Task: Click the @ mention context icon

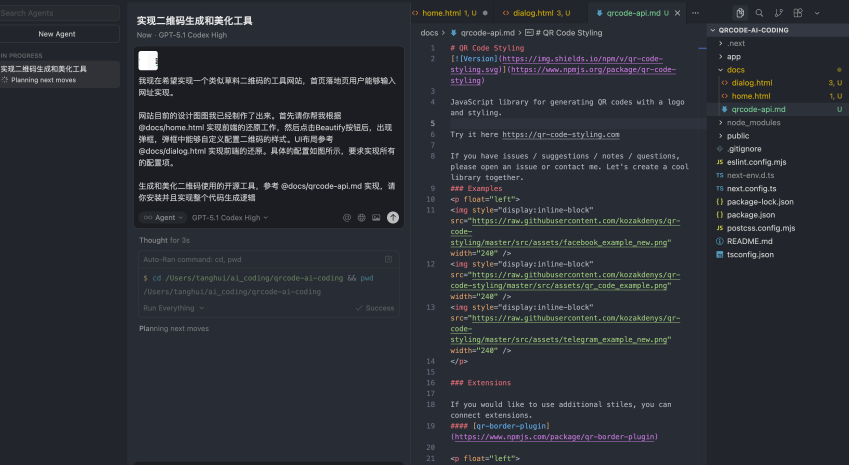Action: click(347, 217)
